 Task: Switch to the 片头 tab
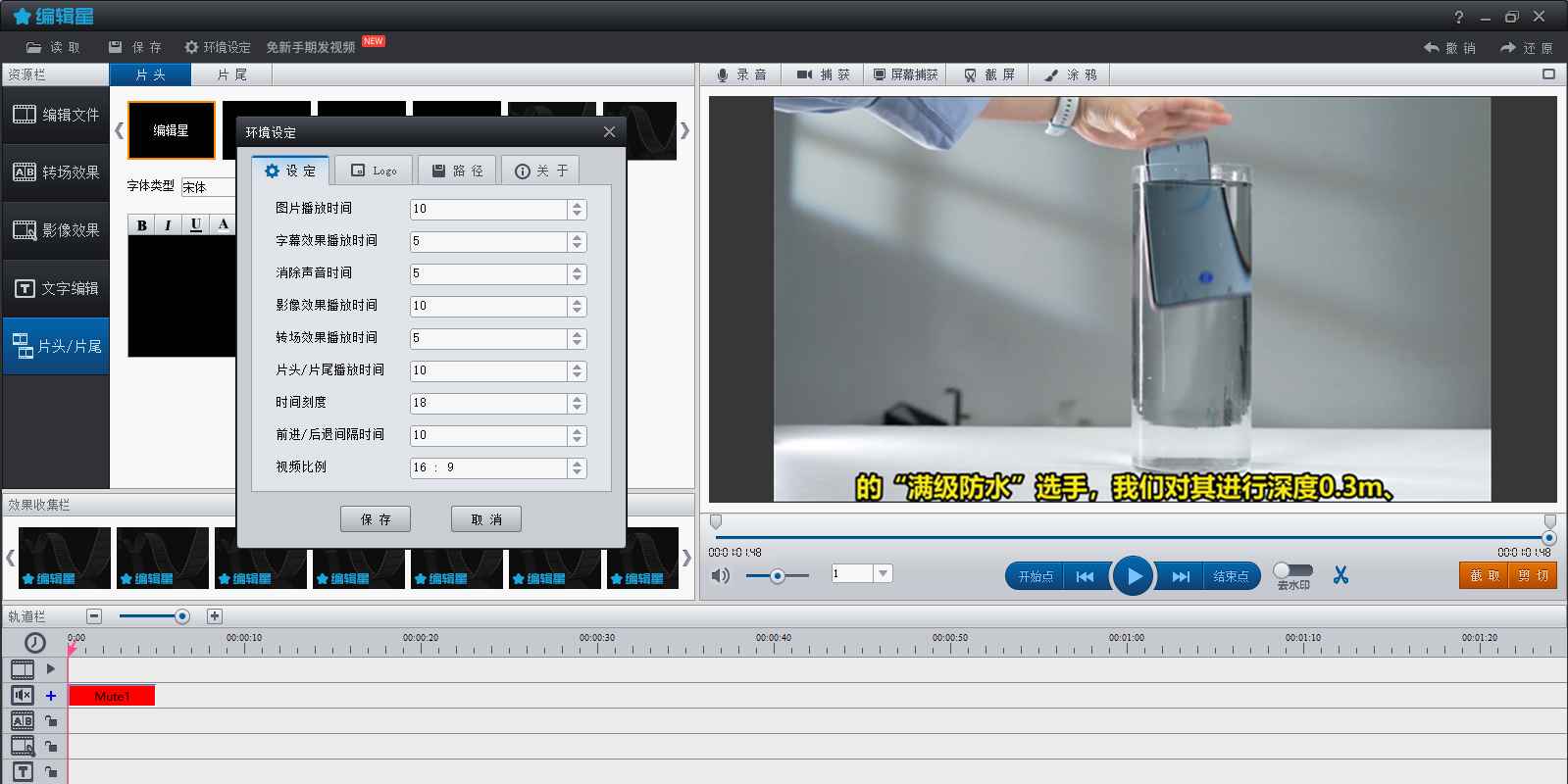coord(150,74)
